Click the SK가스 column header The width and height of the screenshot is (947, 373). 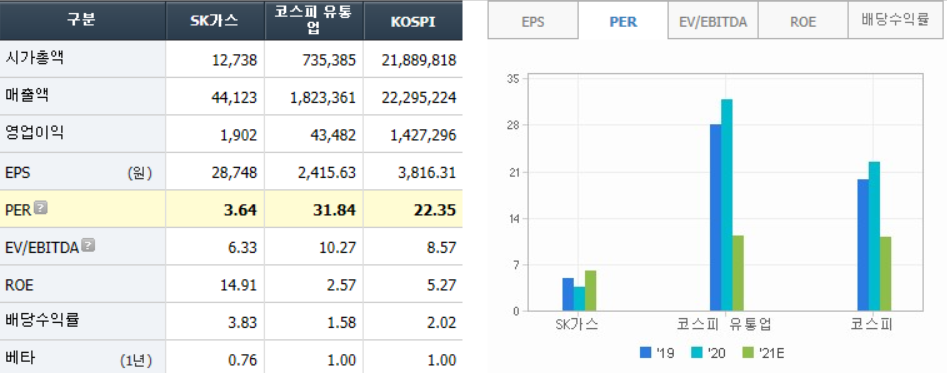(x=215, y=20)
